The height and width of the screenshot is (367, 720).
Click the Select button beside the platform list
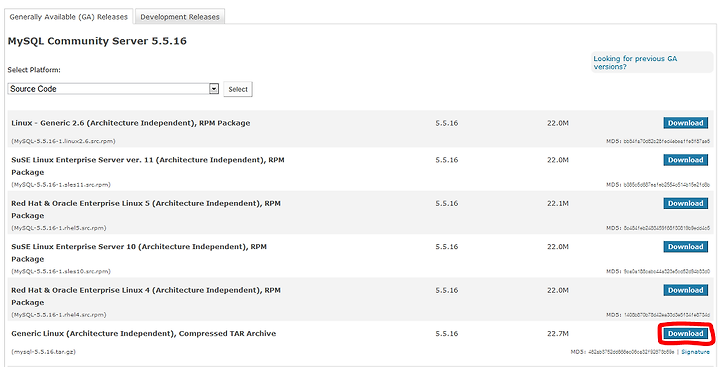(238, 89)
